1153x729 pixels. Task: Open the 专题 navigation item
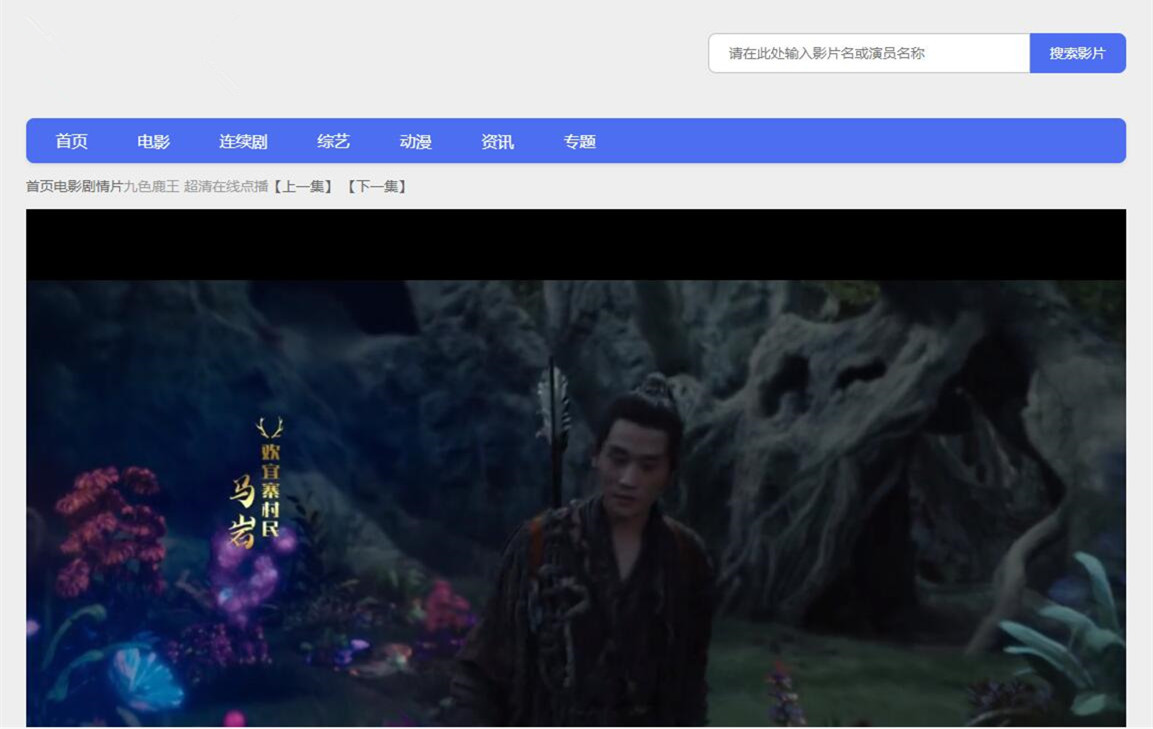tap(579, 141)
